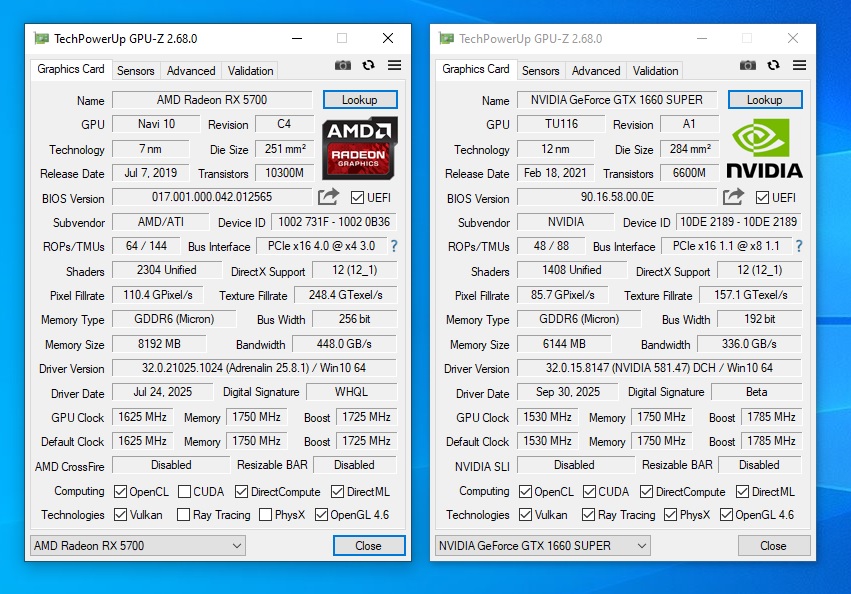Click refresh icon in AMD Radeon window
Image resolution: width=851 pixels, height=594 pixels.
coord(369,65)
